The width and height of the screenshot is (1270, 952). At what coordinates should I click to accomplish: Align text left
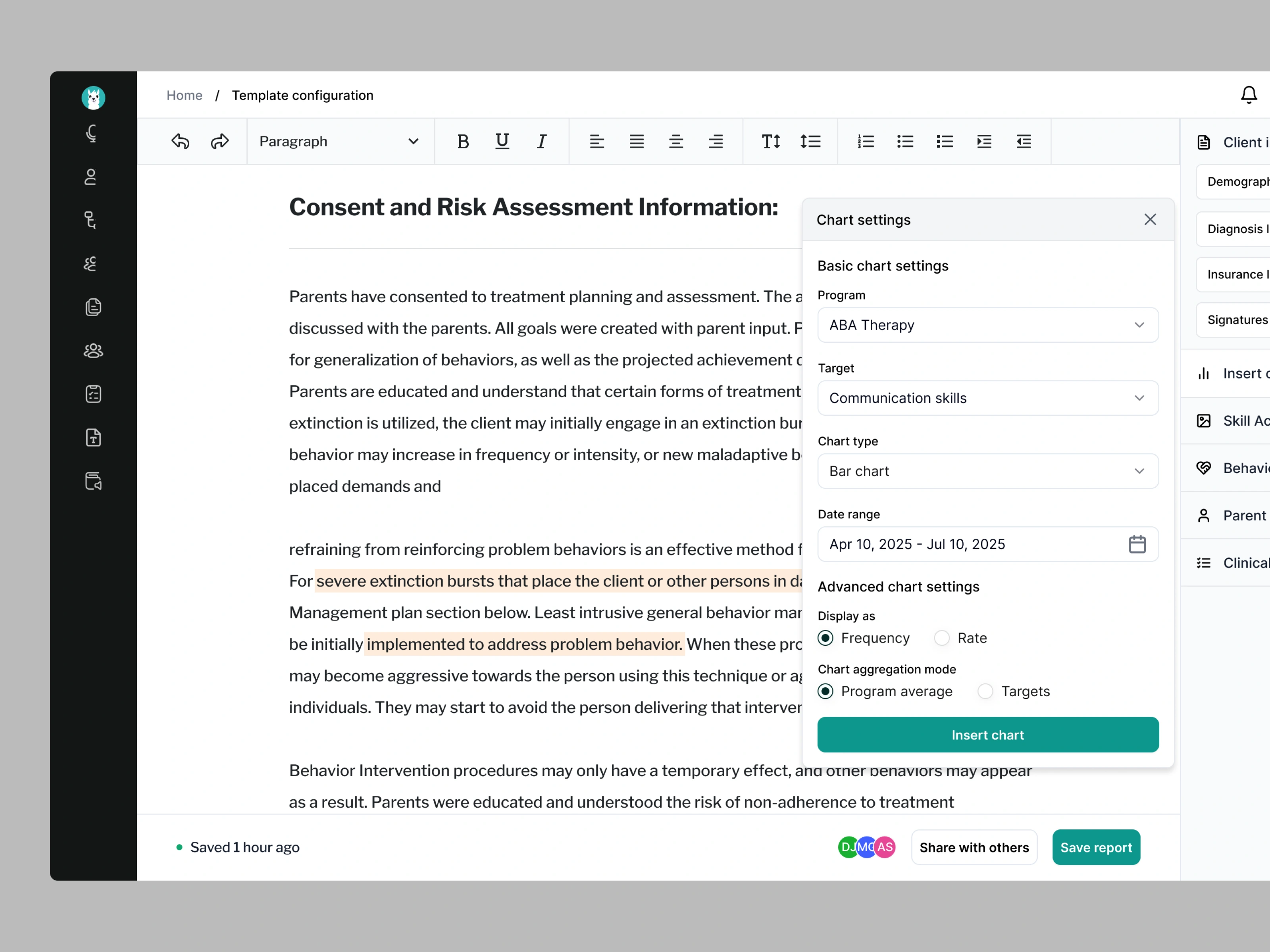click(597, 141)
